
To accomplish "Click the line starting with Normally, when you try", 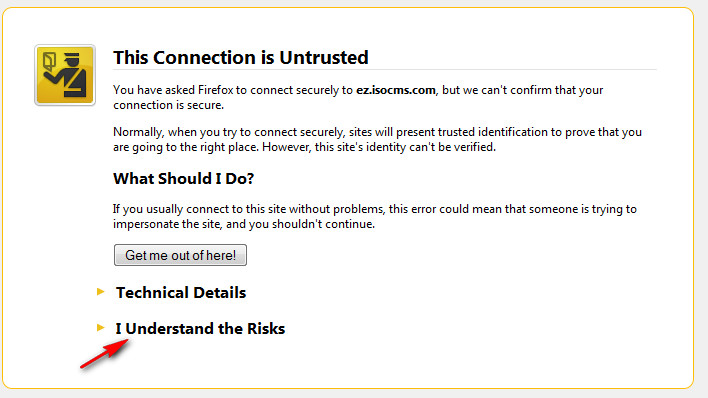I will [377, 132].
